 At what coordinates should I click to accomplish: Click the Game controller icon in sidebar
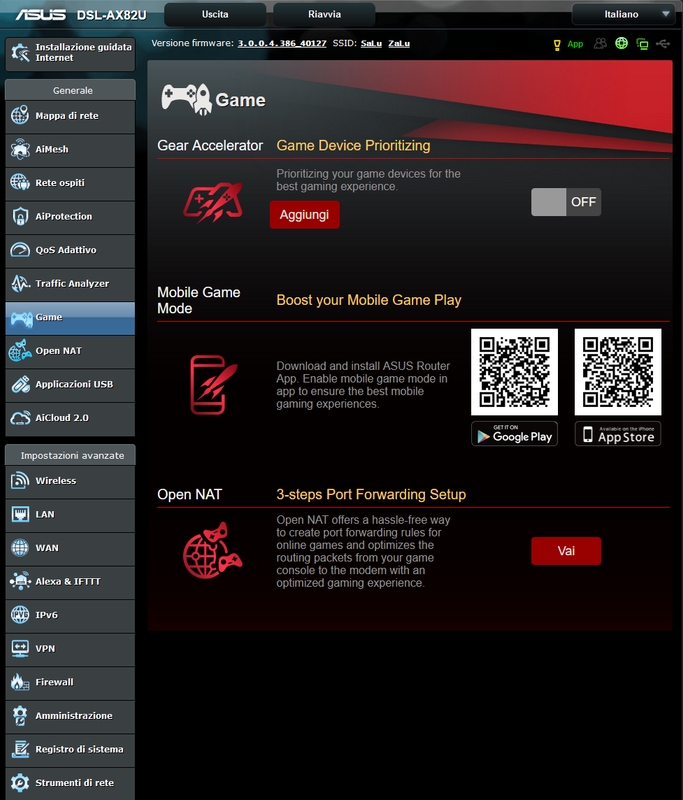[21, 319]
